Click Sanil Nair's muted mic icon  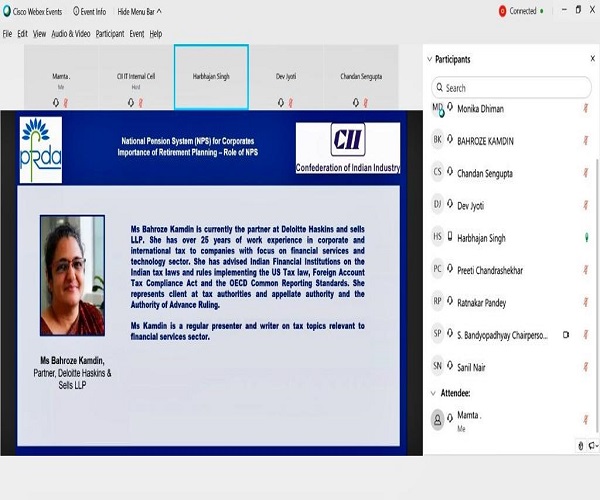(586, 367)
